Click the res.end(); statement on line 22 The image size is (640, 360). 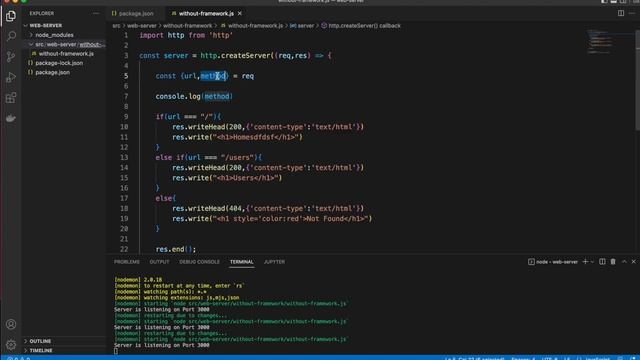176,249
